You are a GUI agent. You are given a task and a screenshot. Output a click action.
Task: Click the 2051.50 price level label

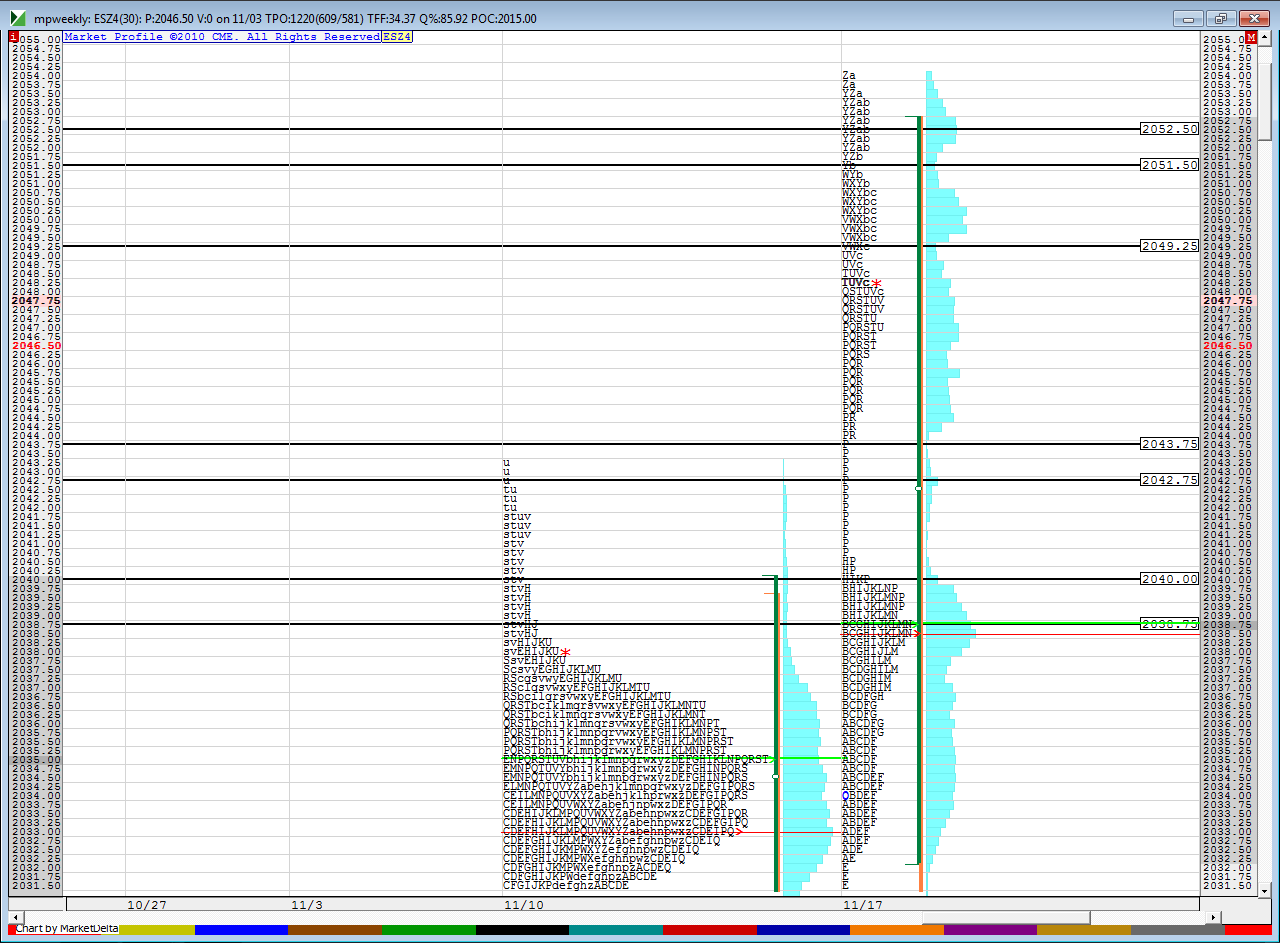tap(1169, 165)
